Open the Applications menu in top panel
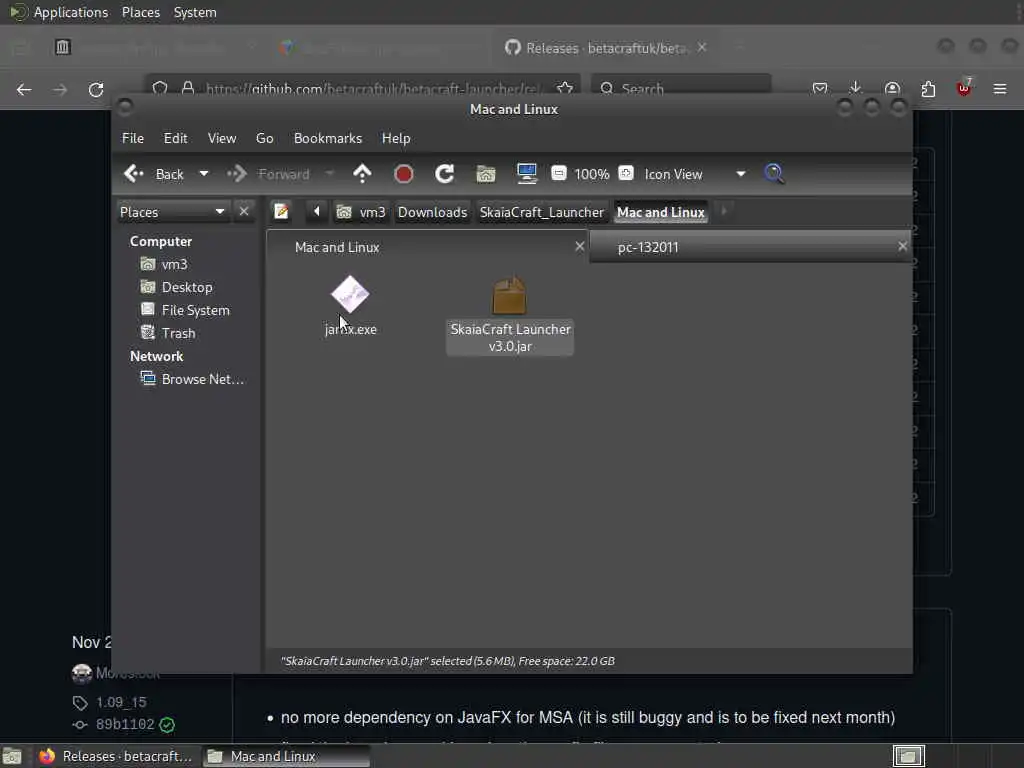This screenshot has height=768, width=1024. 71,12
